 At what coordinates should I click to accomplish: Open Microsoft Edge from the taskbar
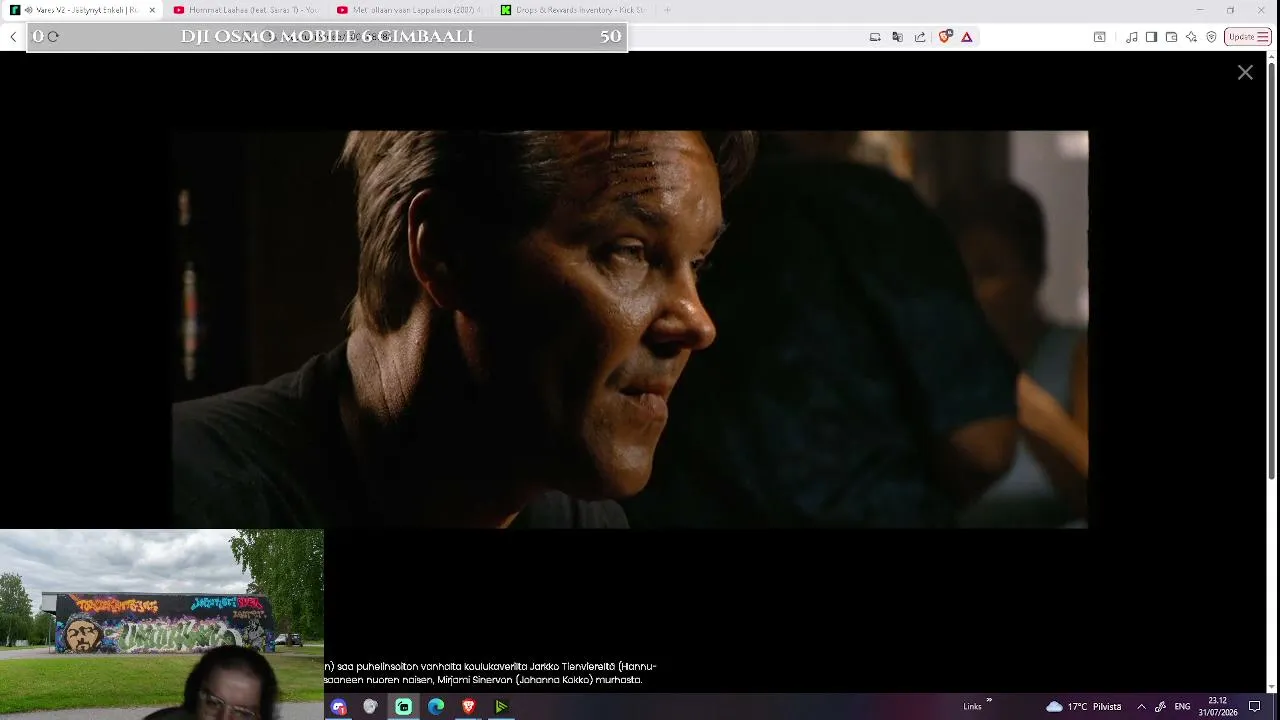pos(436,707)
